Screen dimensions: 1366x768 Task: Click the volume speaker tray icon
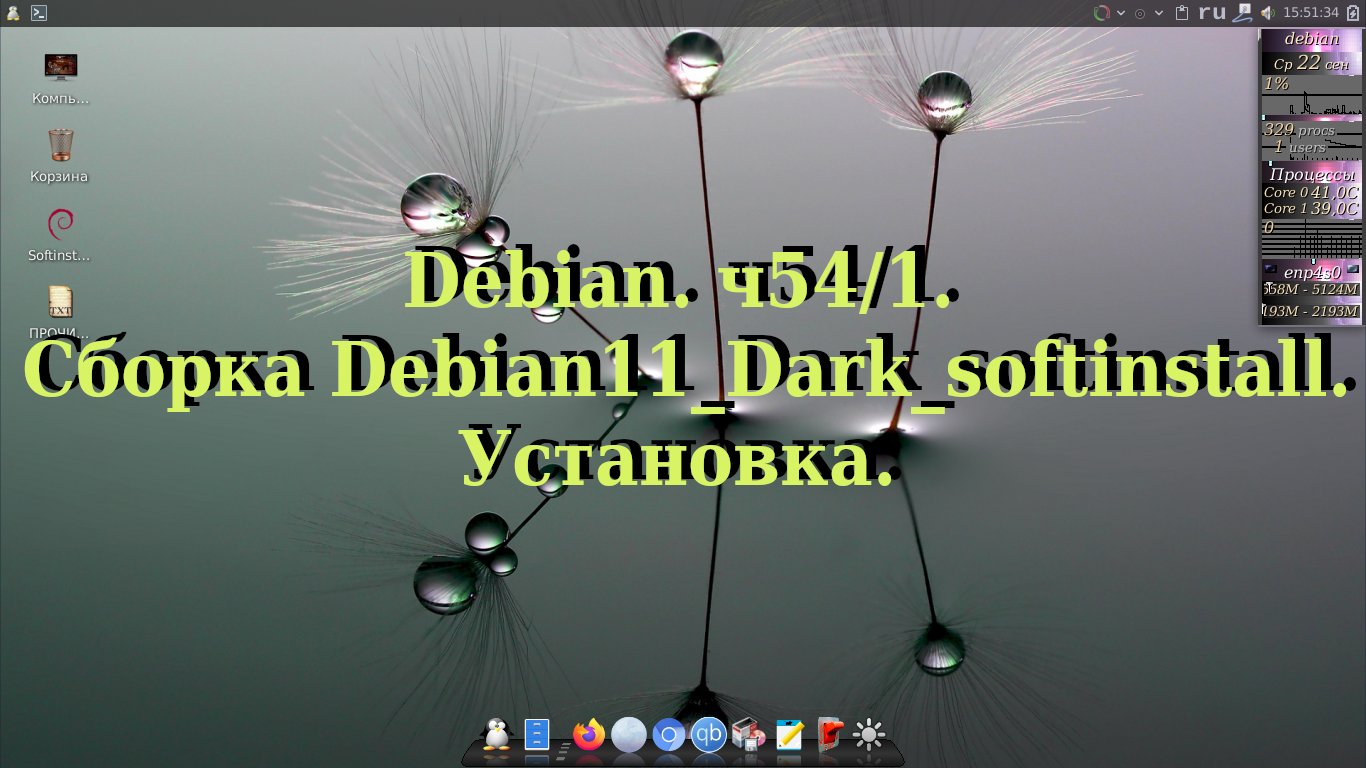(x=1267, y=13)
